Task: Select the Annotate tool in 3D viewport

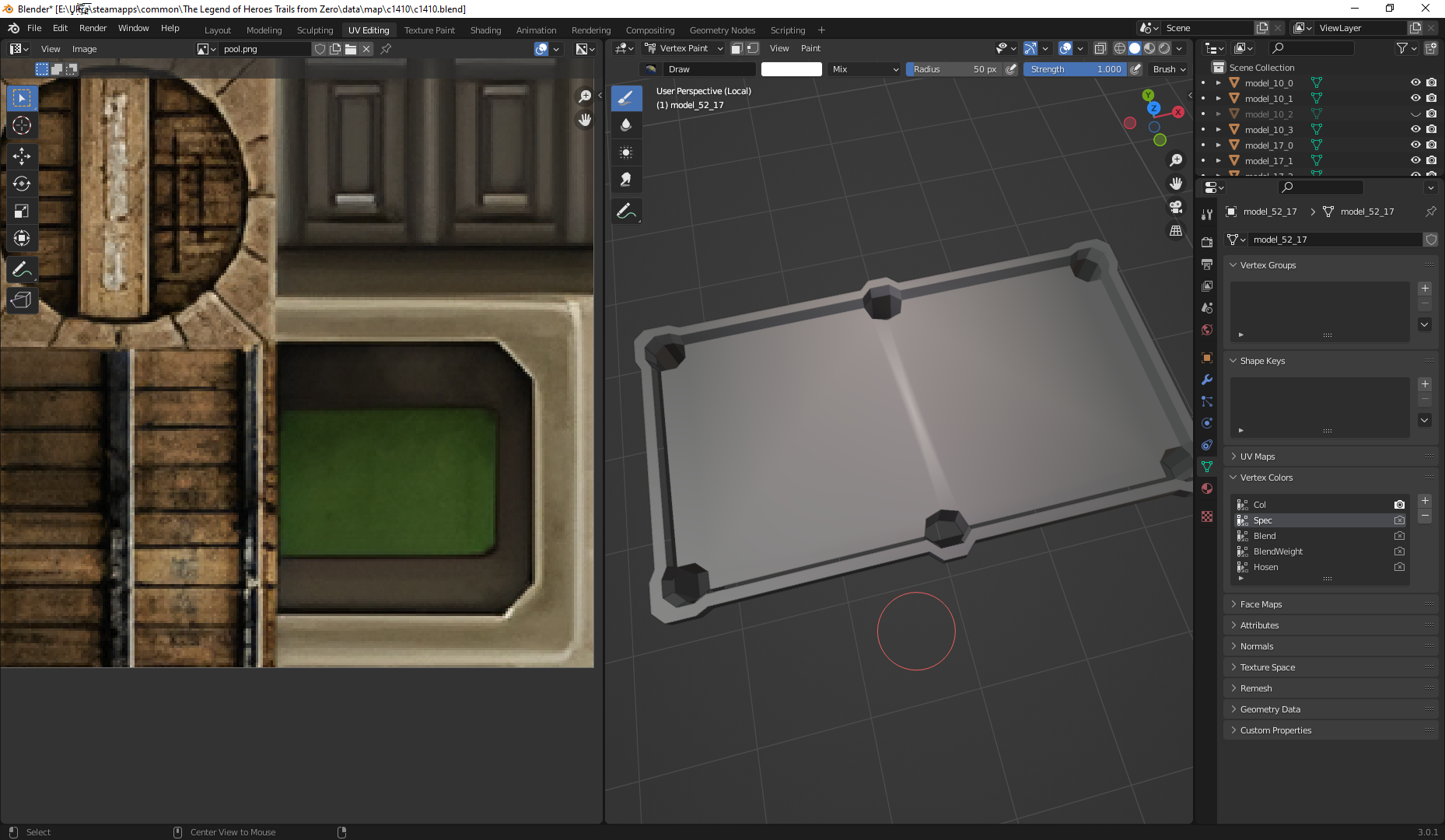Action: click(626, 211)
